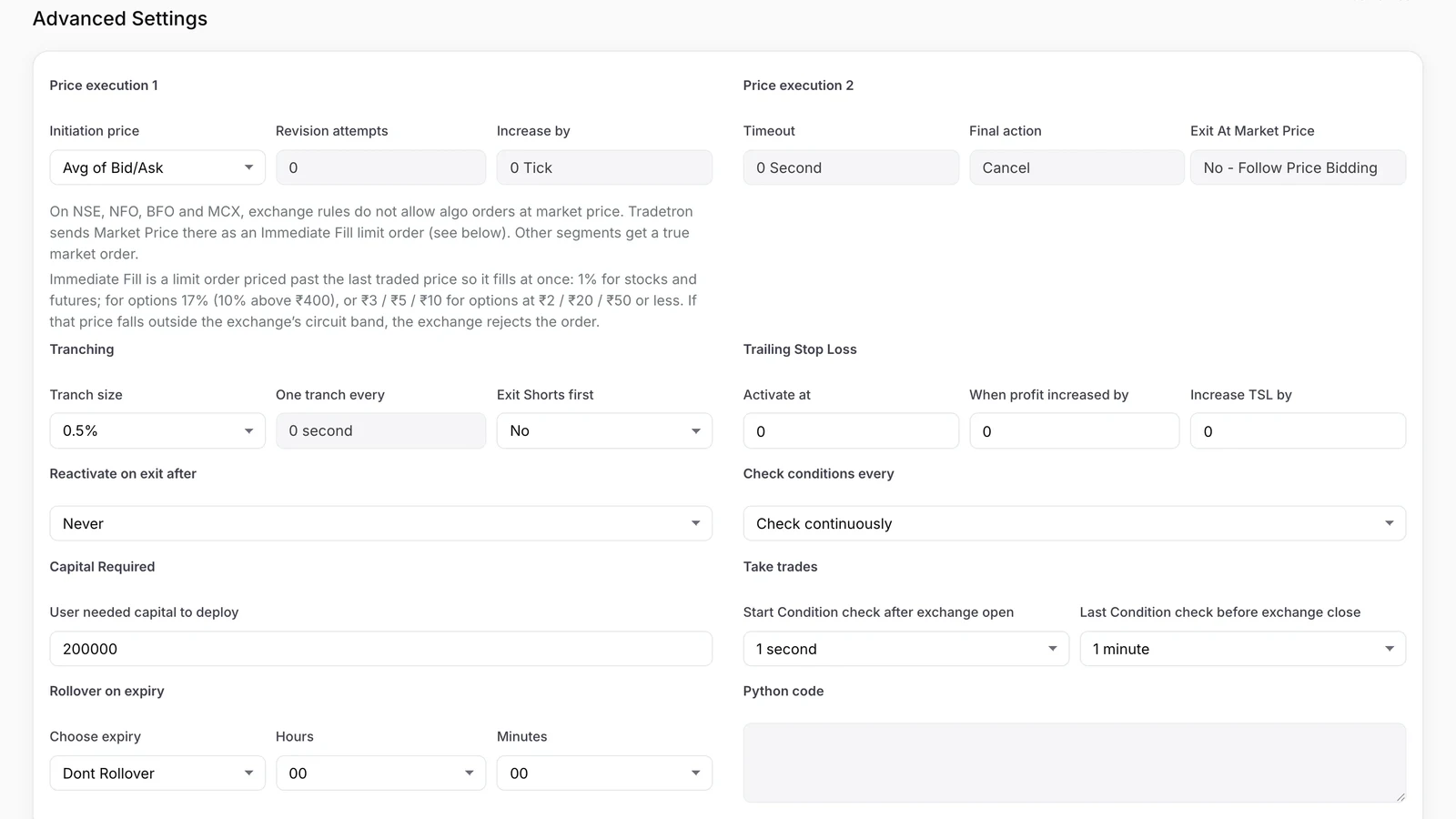Click the Revision attempts field

(x=380, y=167)
